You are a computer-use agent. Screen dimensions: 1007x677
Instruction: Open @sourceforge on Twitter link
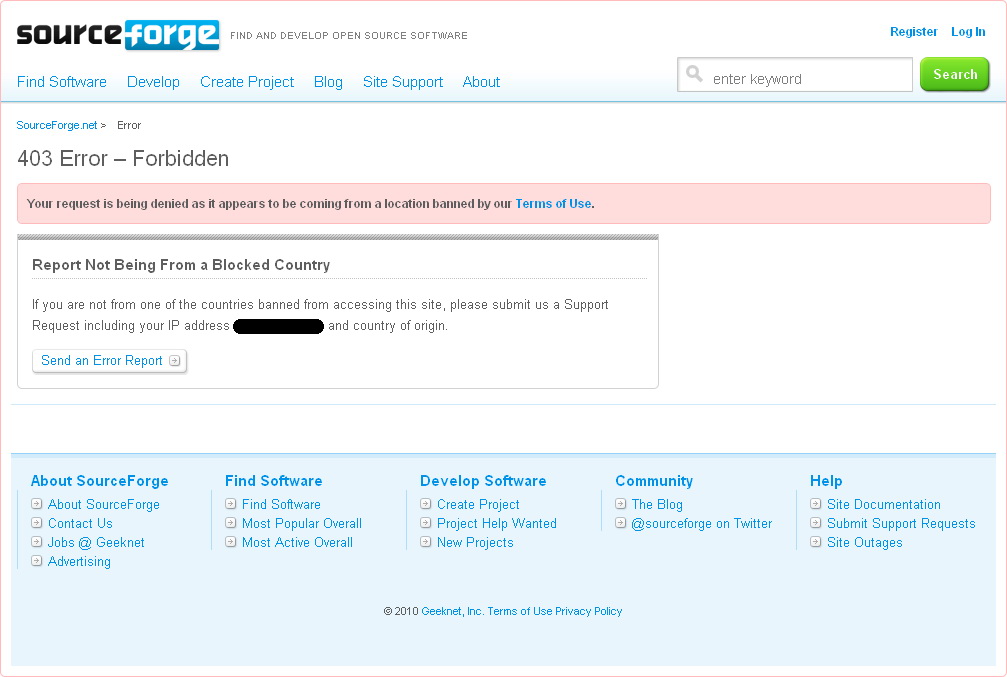(702, 523)
